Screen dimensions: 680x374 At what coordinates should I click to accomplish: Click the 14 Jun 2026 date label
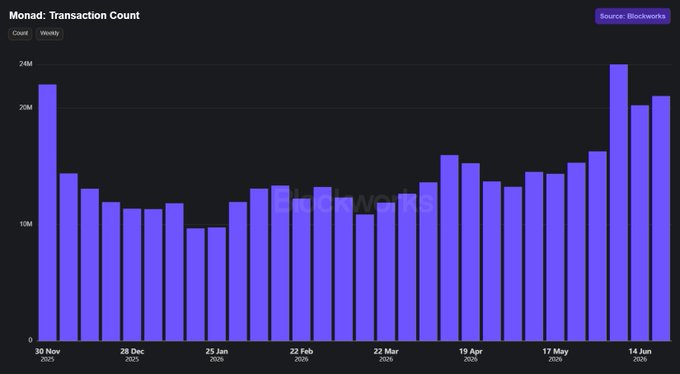pos(640,355)
